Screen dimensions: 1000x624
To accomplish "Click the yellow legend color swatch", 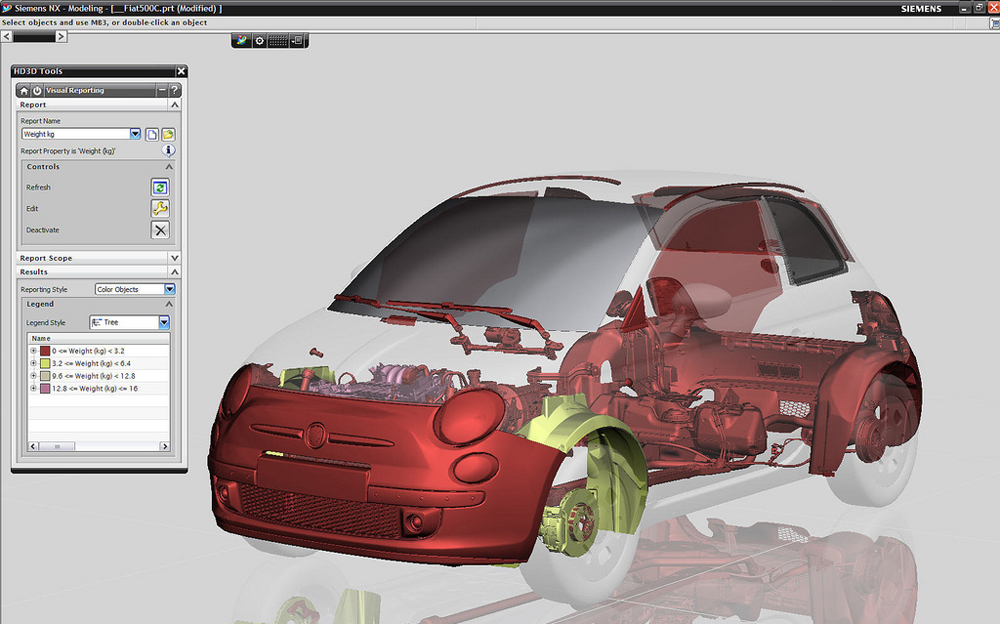I will [x=45, y=363].
